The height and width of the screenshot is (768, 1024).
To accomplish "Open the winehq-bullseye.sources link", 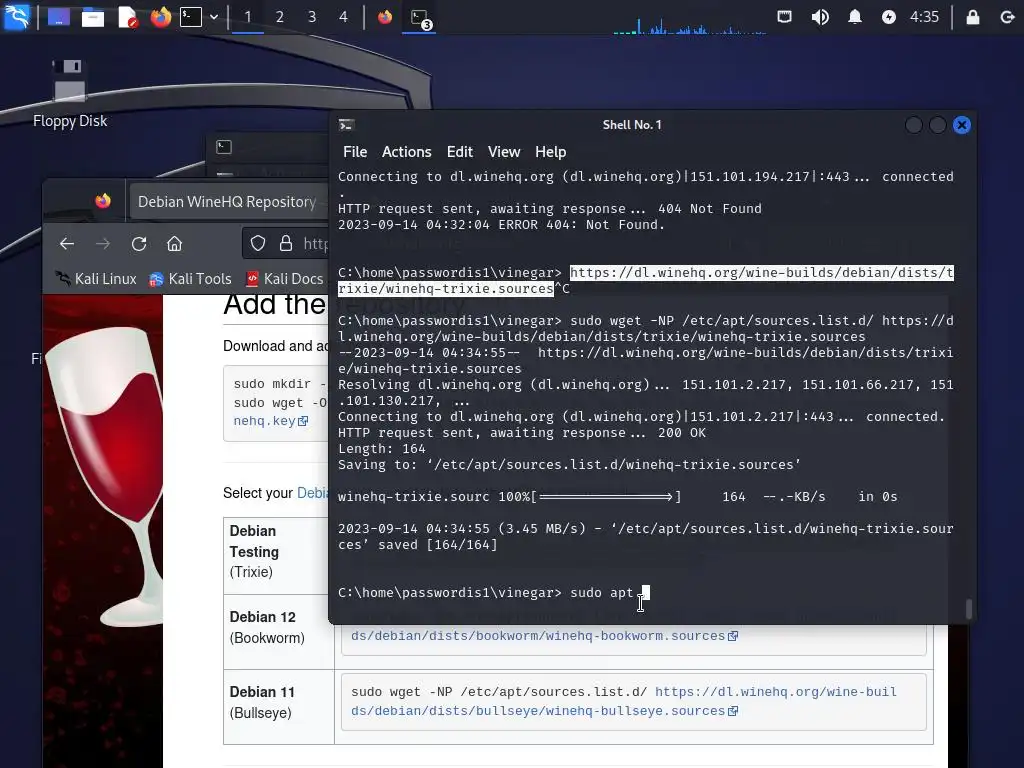I will point(544,711).
